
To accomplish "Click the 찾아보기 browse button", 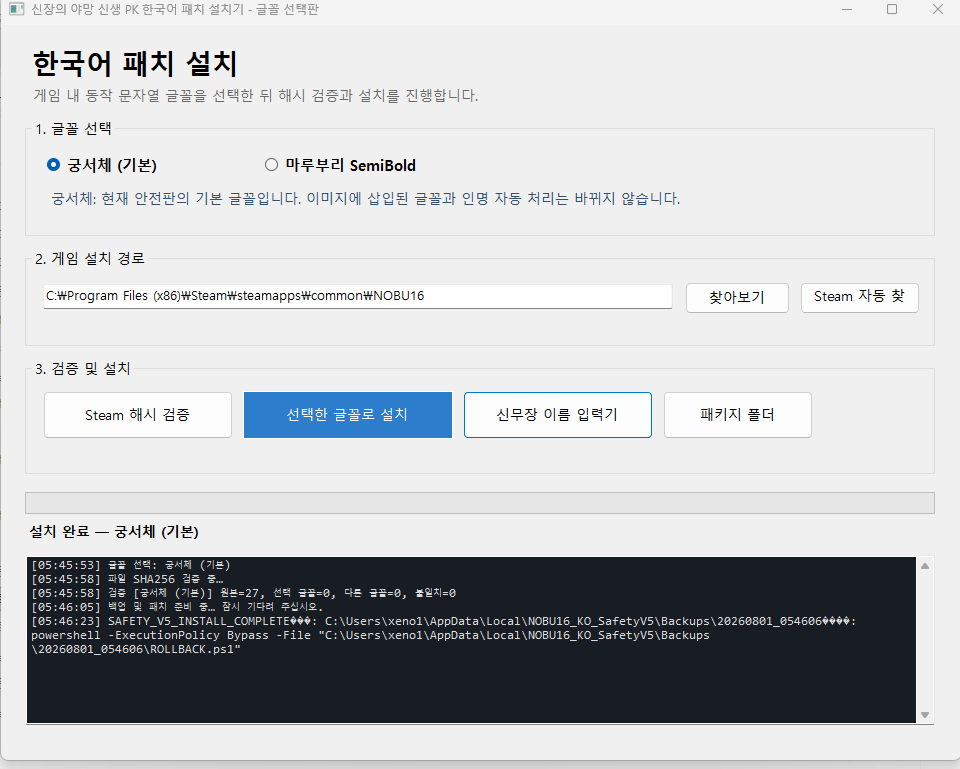I will point(737,298).
